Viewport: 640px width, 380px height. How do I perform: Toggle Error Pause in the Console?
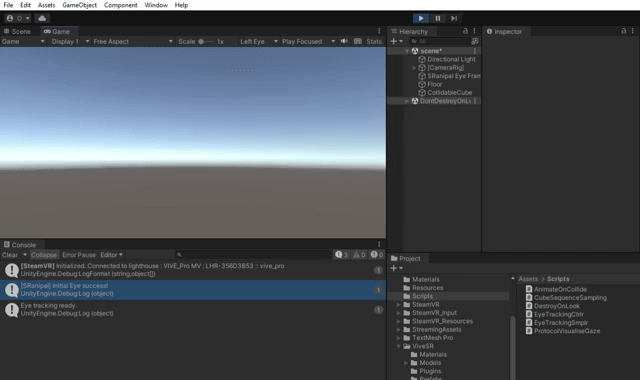point(79,255)
